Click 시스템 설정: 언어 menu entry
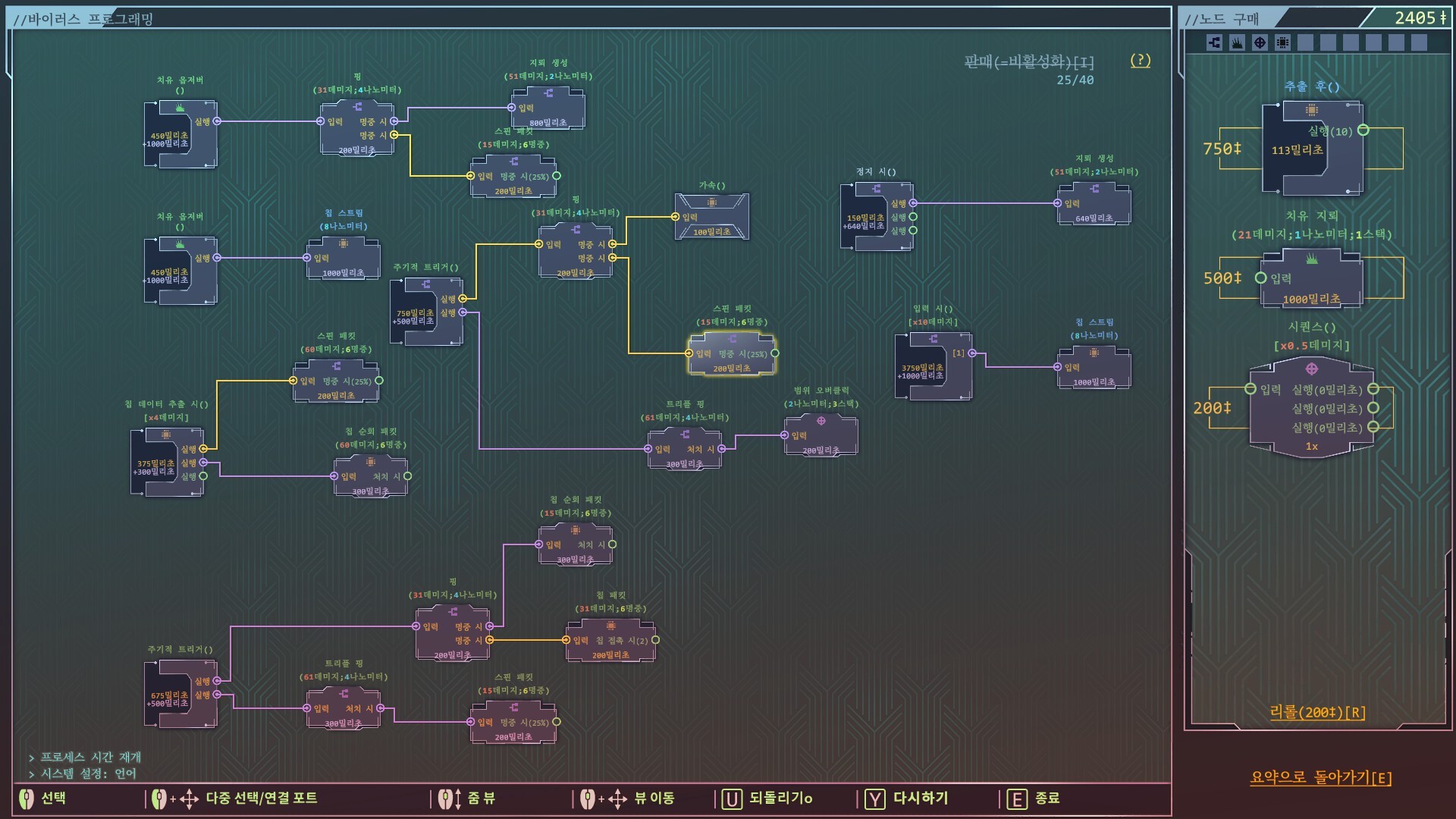 click(88, 773)
